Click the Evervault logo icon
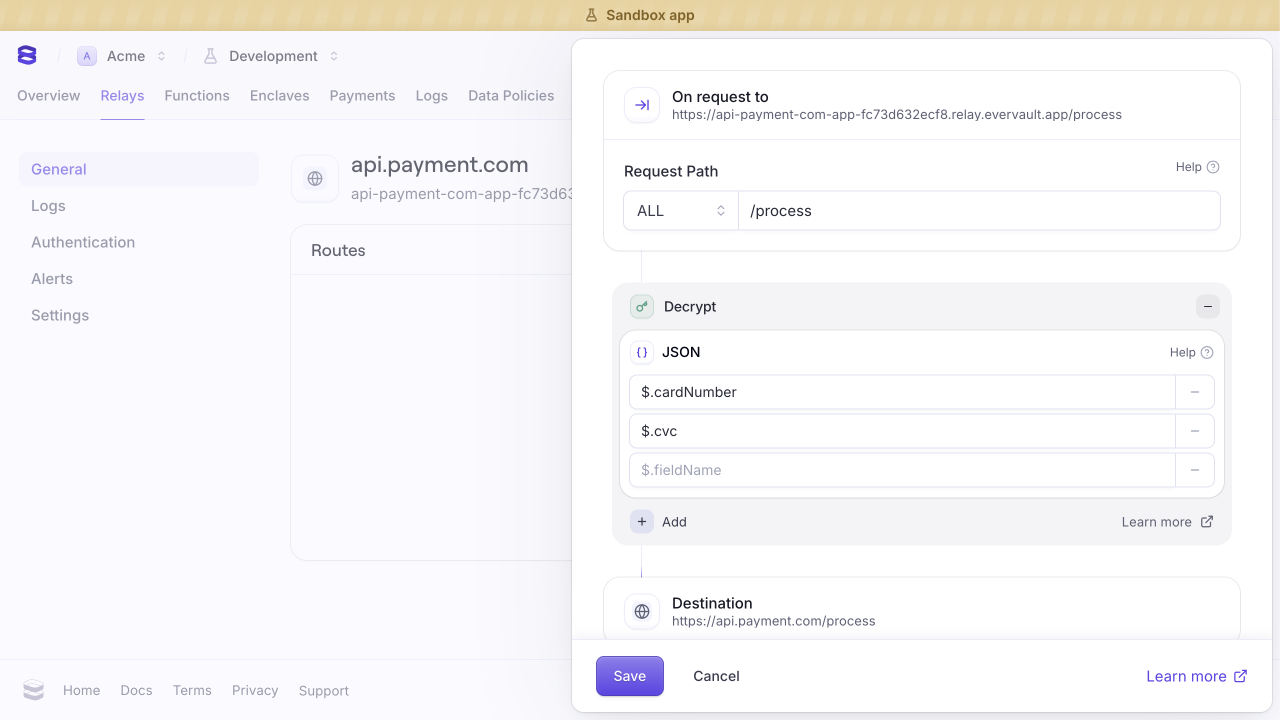This screenshot has width=1280, height=720. 27,56
